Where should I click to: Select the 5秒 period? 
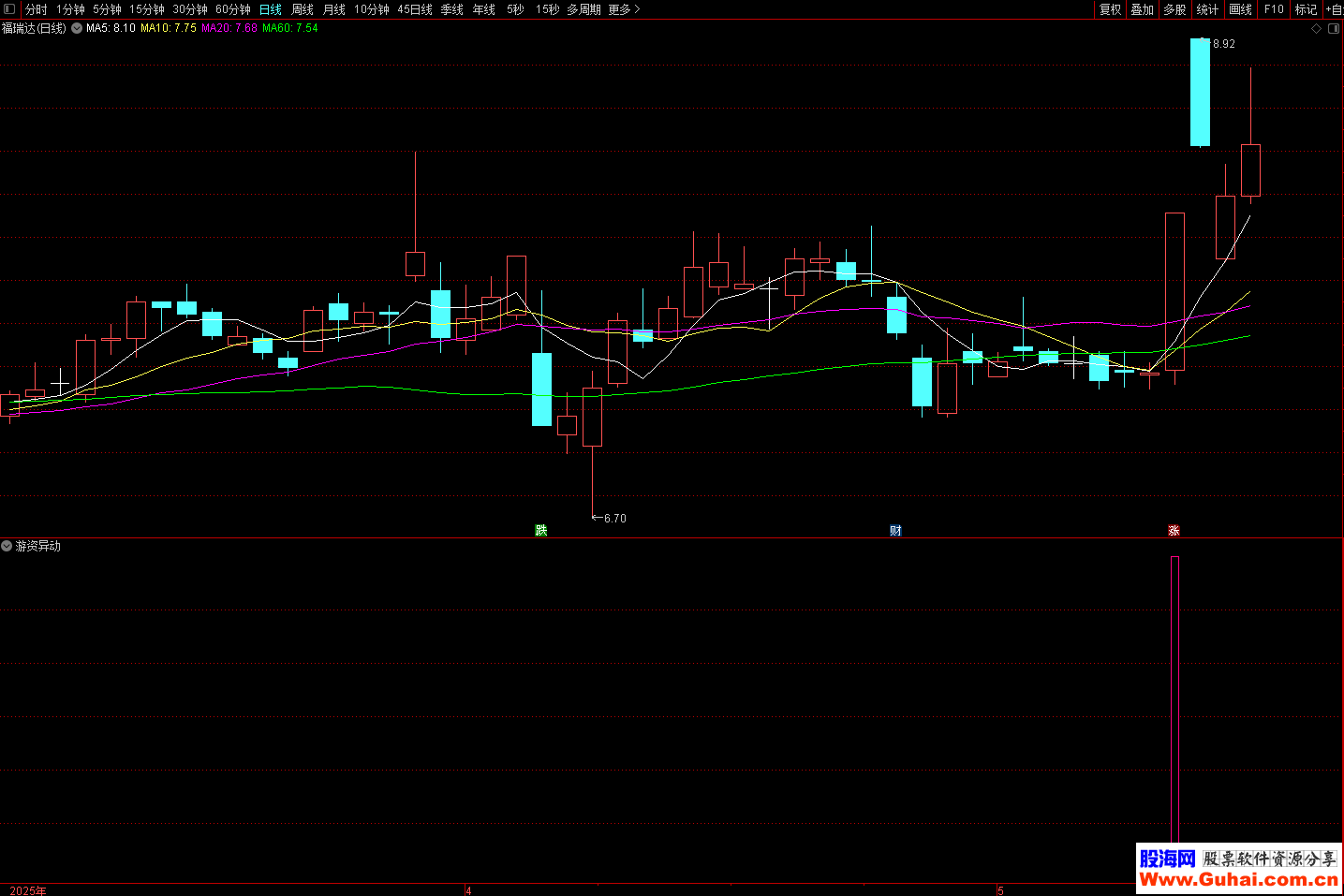tap(516, 9)
